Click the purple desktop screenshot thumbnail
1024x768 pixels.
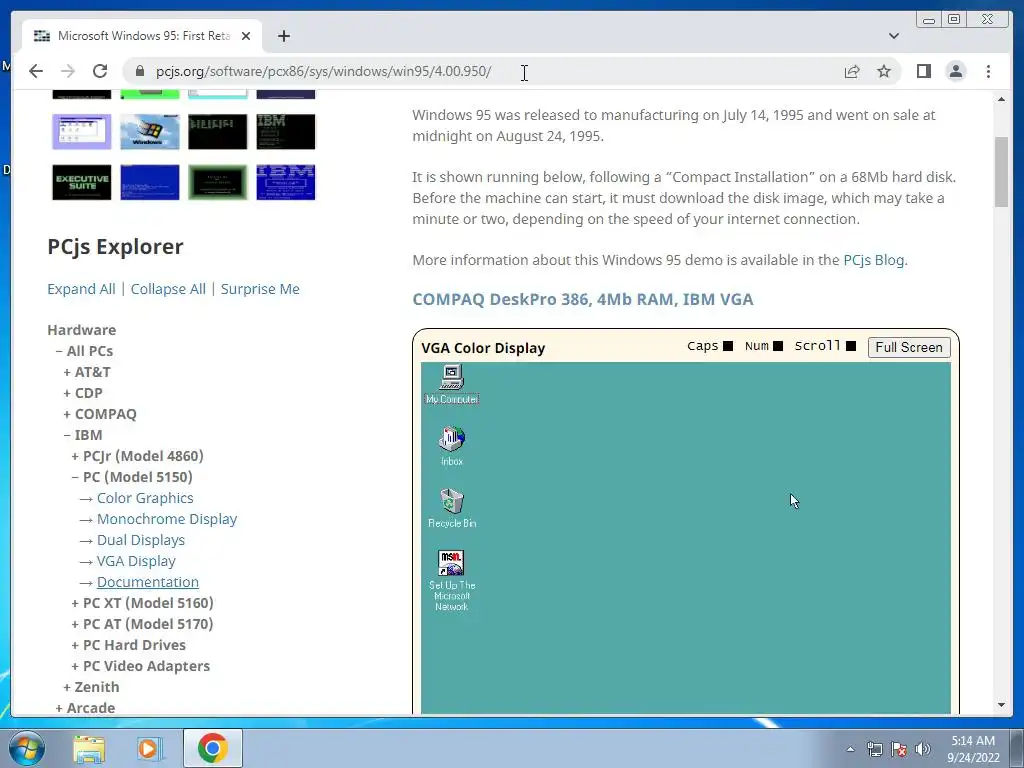[82, 131]
